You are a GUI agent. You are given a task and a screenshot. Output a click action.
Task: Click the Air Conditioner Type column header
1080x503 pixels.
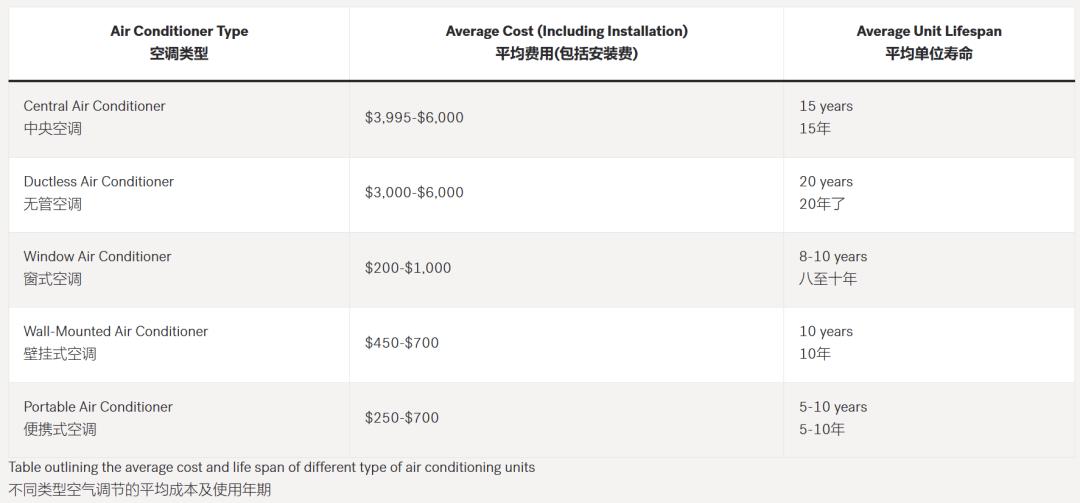pyautogui.click(x=179, y=32)
